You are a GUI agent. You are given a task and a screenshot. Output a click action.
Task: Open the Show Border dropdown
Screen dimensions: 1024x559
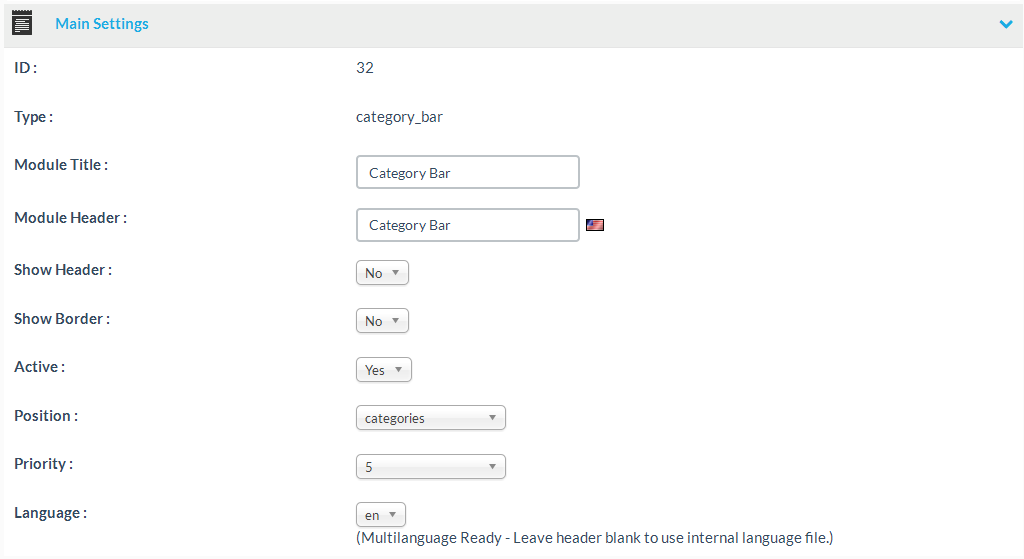(382, 321)
